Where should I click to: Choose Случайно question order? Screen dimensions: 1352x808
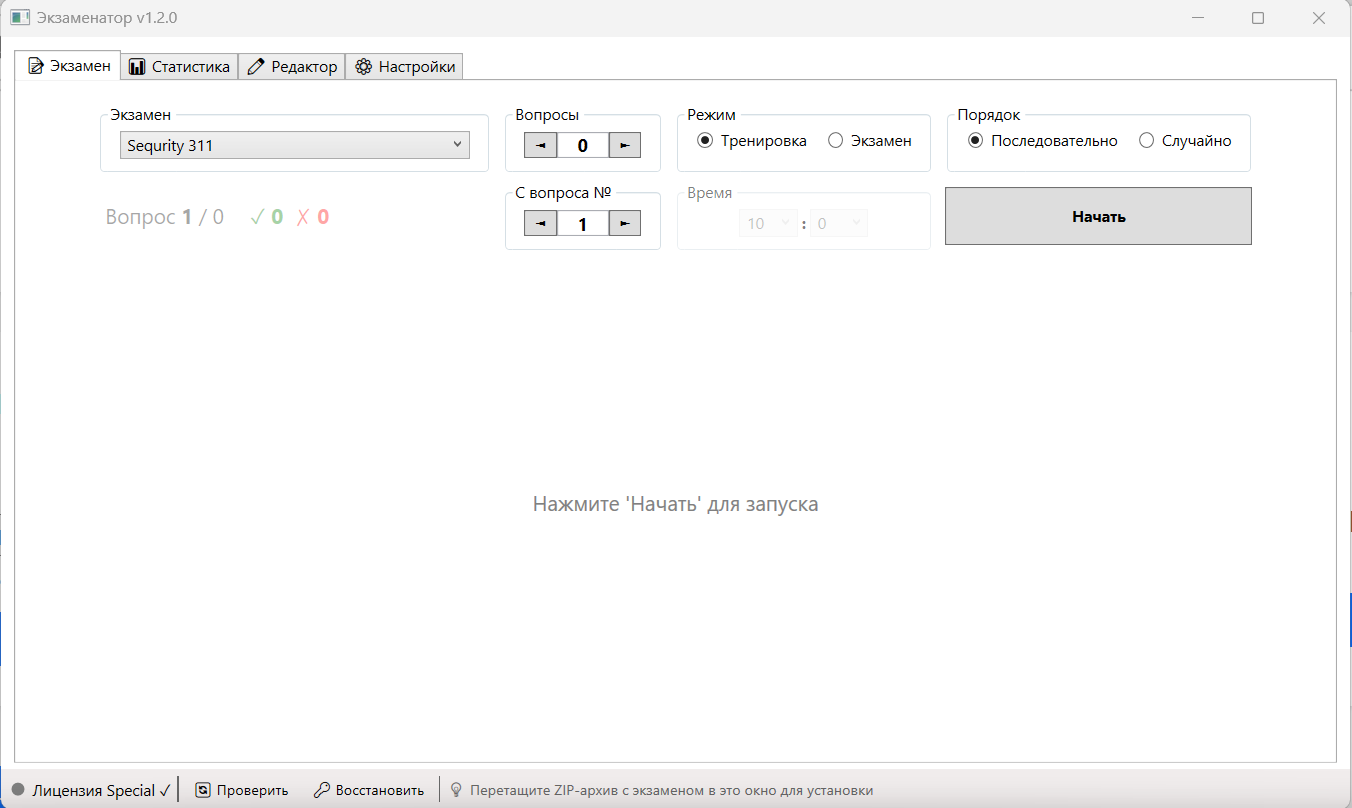pos(1147,141)
